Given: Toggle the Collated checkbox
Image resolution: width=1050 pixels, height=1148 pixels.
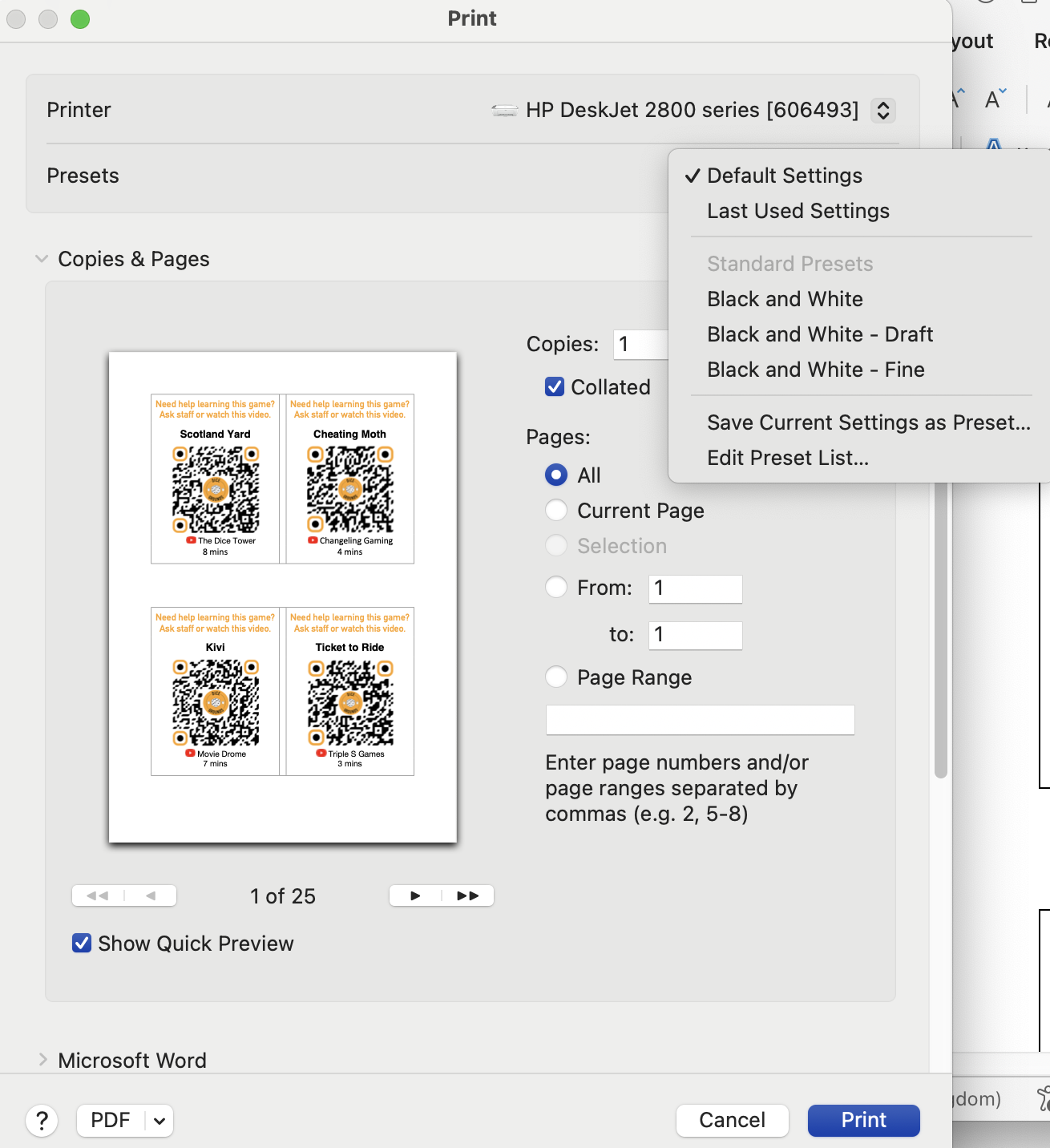Looking at the screenshot, I should (555, 387).
